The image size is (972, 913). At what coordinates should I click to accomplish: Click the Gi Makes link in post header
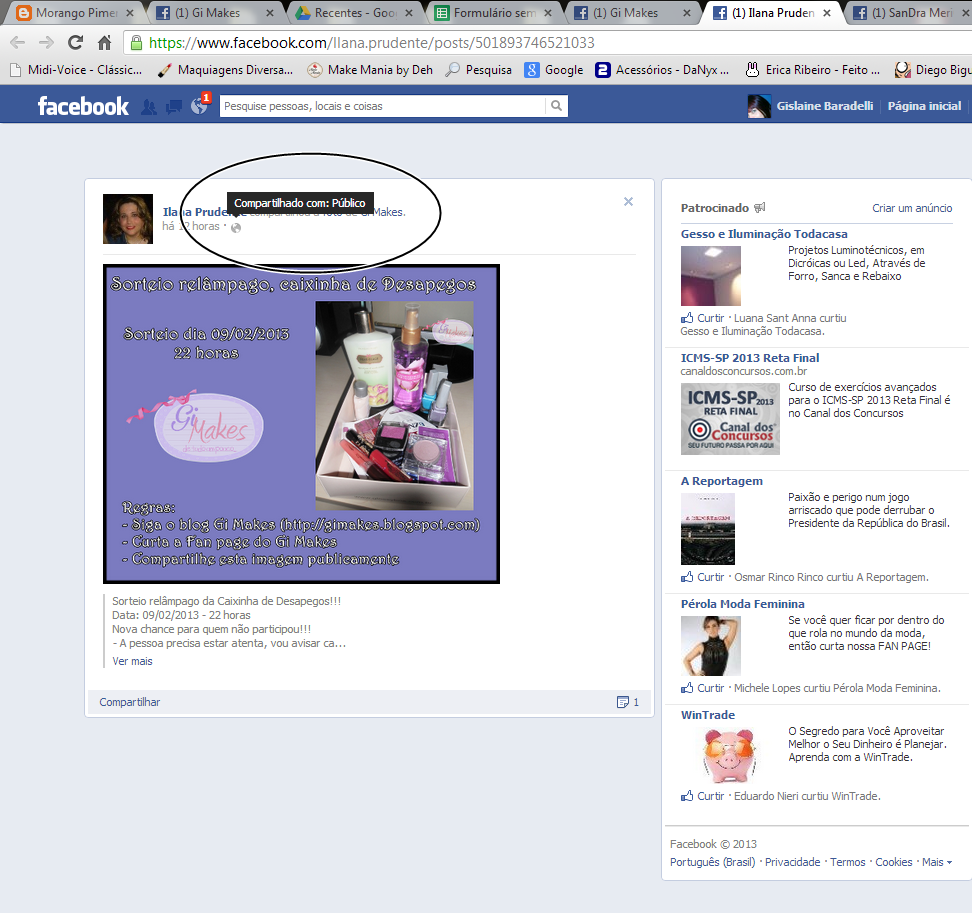pos(381,212)
